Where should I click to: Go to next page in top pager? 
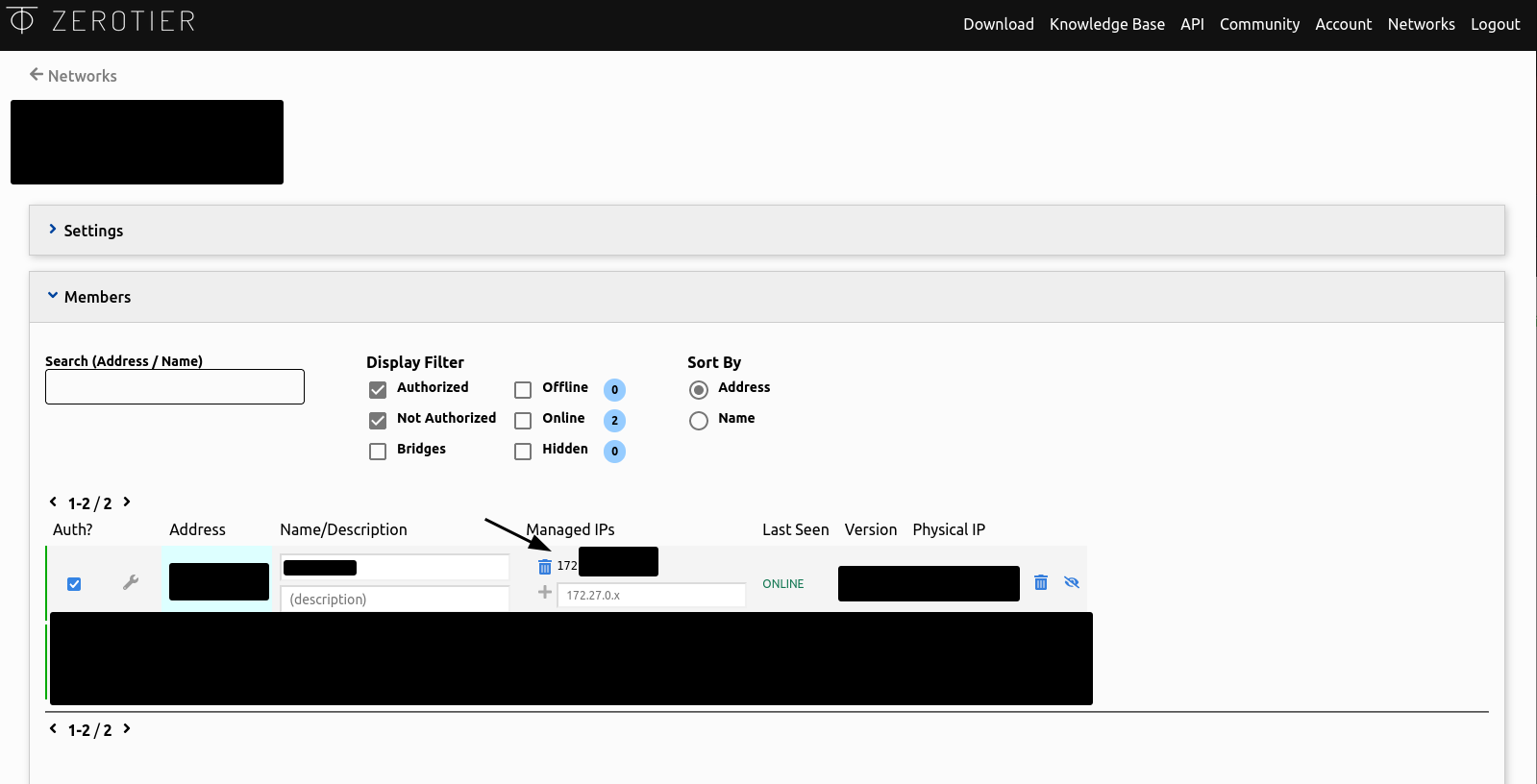click(x=126, y=502)
